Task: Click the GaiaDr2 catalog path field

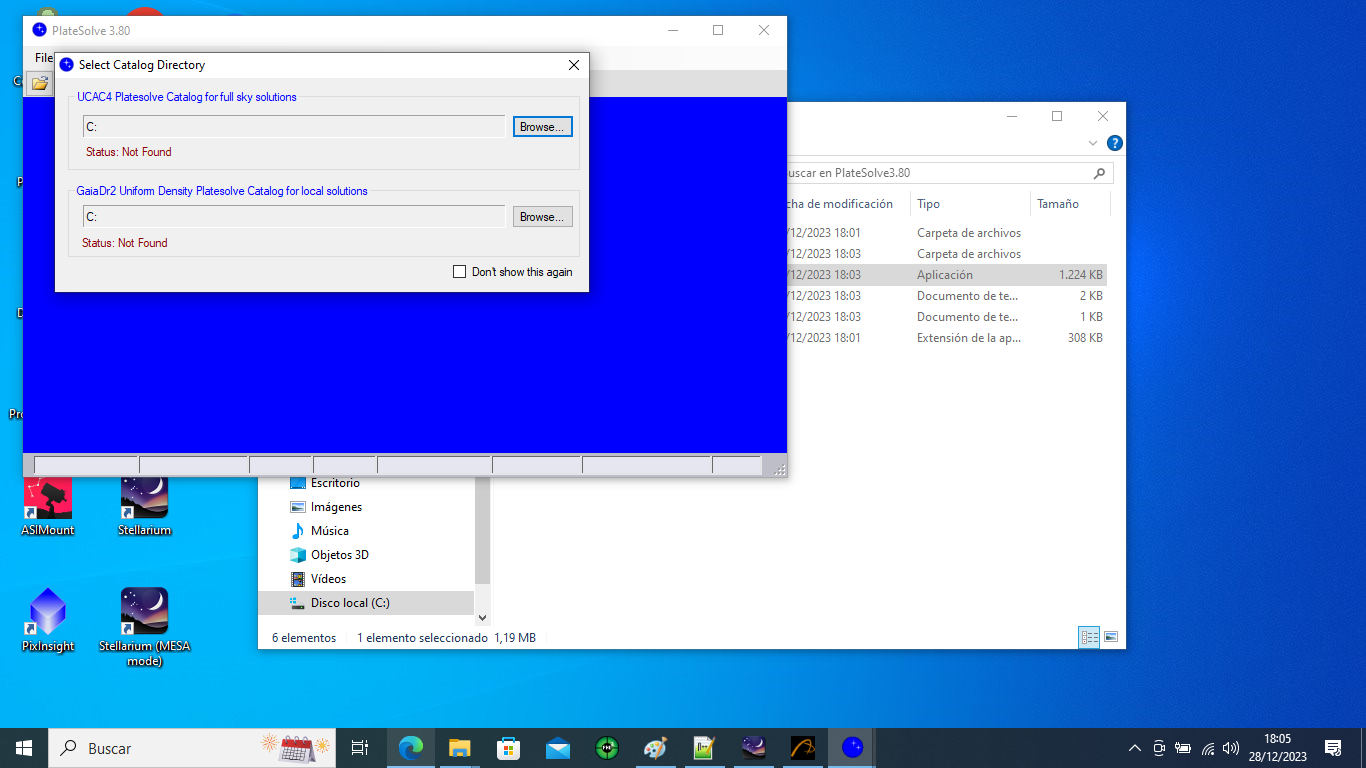Action: click(294, 216)
